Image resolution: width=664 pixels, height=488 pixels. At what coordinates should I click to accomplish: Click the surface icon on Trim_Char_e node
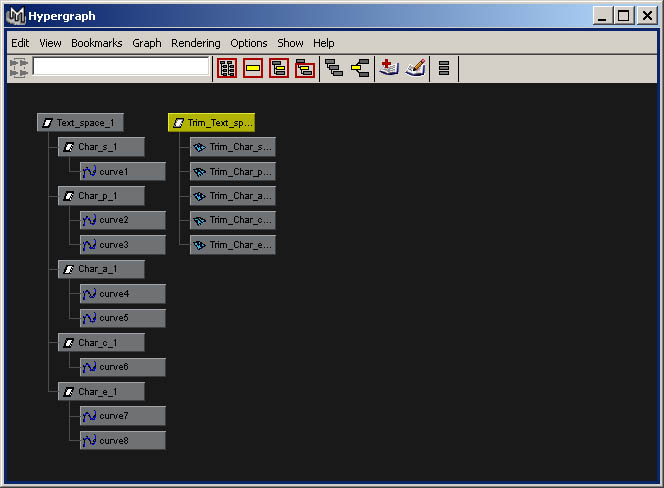coord(199,245)
